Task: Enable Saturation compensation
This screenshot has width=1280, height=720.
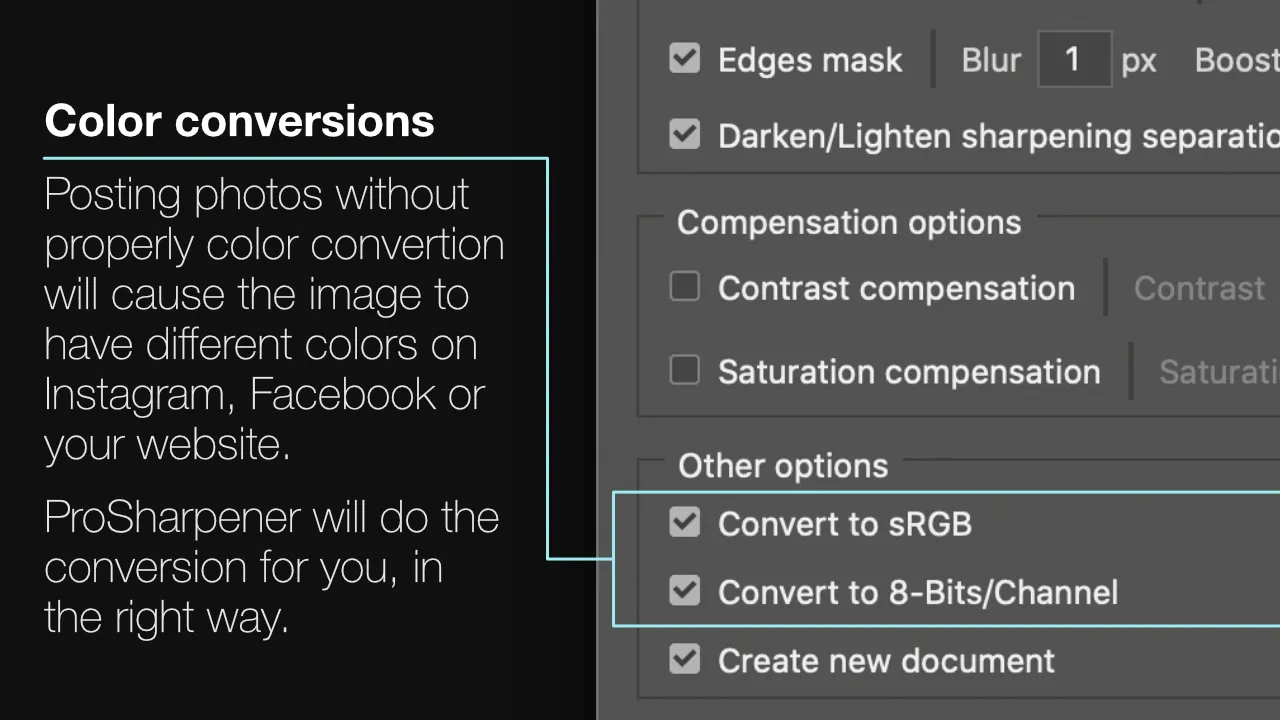Action: click(x=684, y=370)
